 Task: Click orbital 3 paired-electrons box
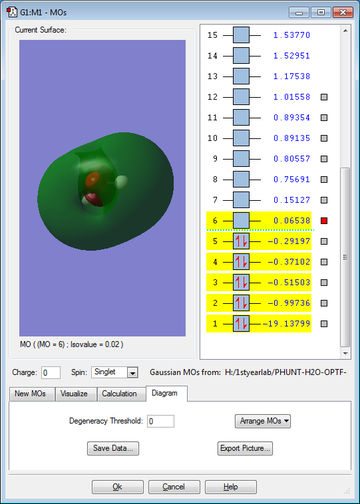(x=241, y=282)
